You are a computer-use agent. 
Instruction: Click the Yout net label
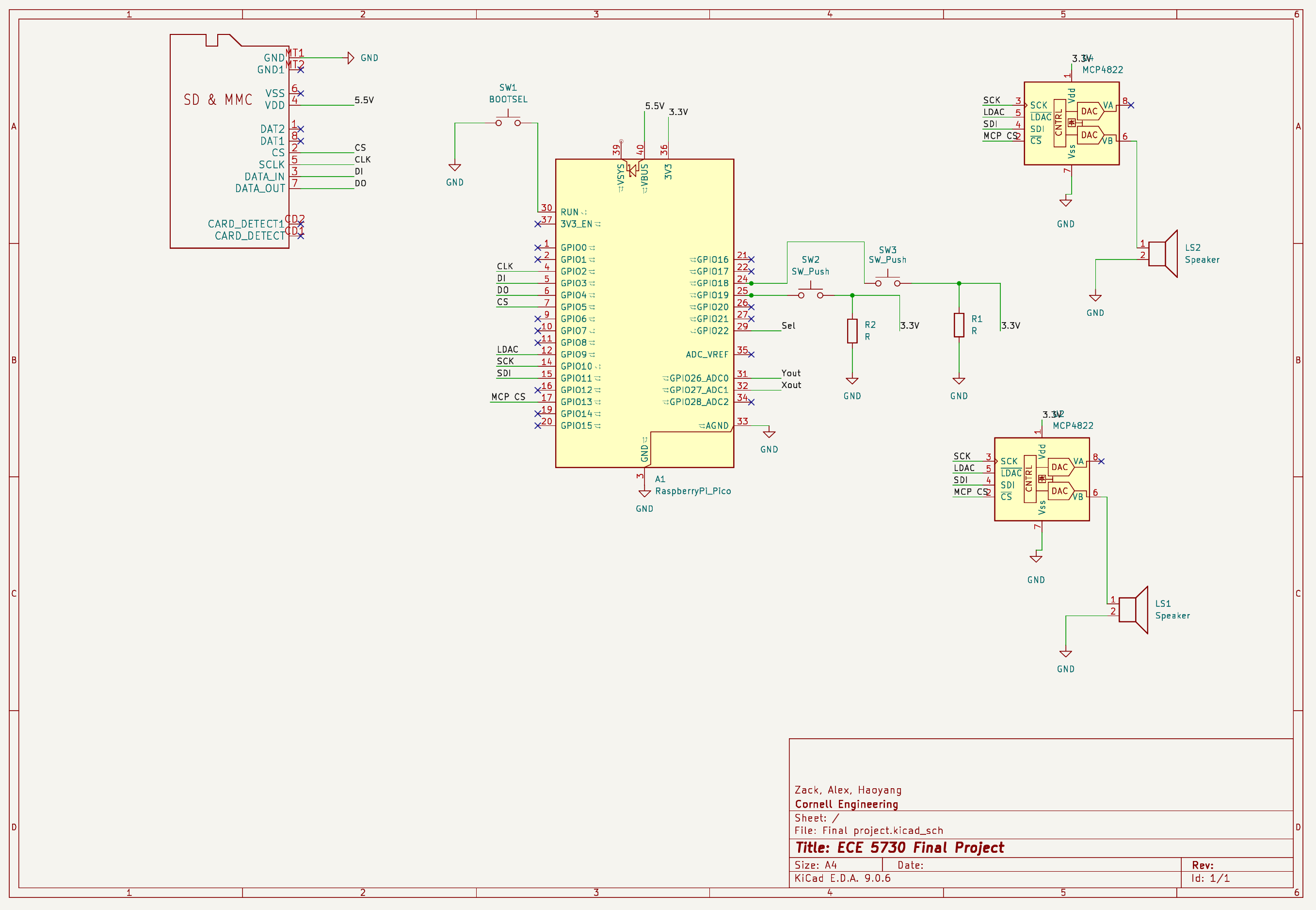(x=790, y=373)
